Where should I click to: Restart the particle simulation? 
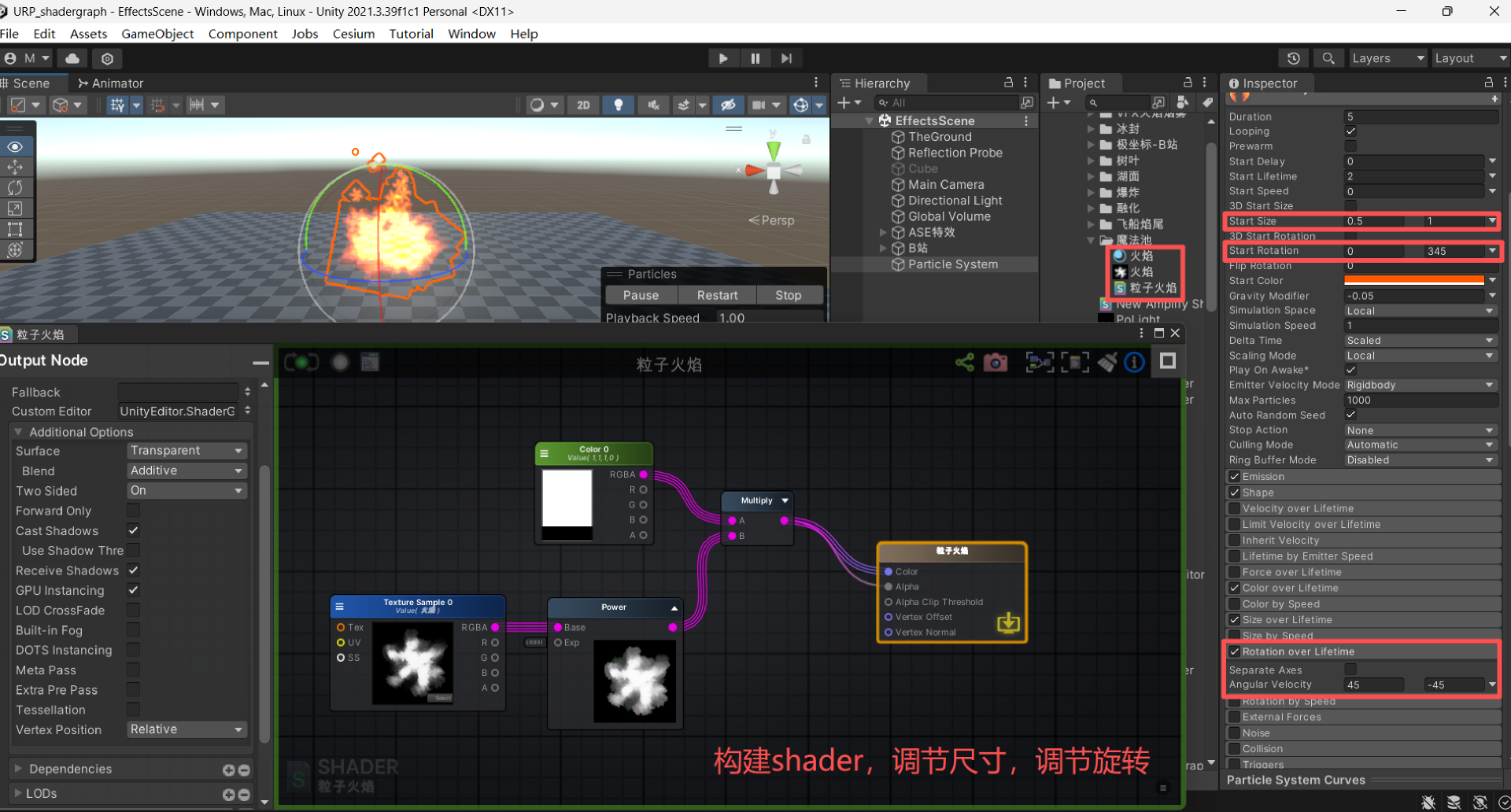(717, 295)
